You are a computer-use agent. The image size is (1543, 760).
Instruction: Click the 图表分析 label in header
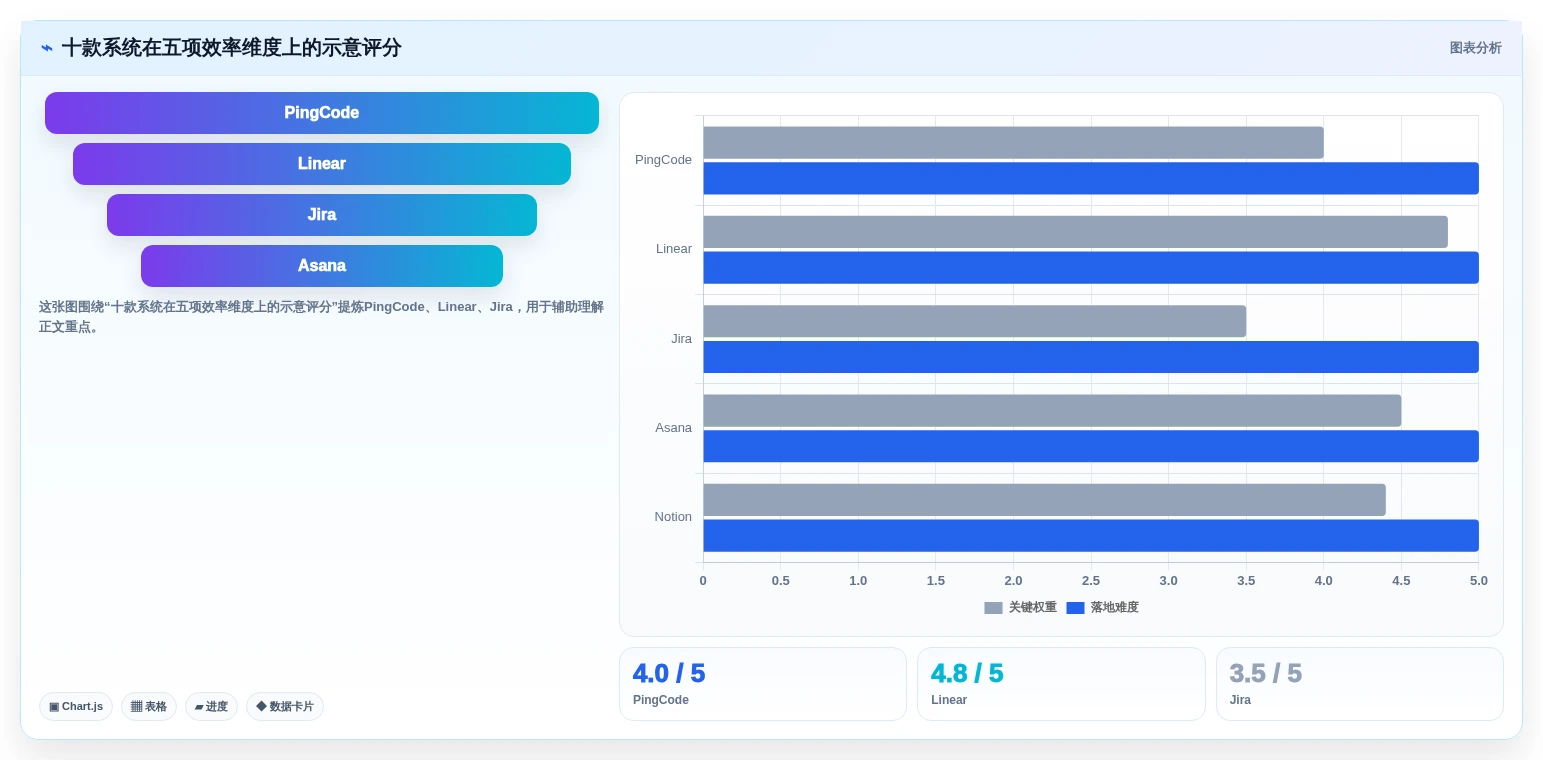tap(1475, 48)
